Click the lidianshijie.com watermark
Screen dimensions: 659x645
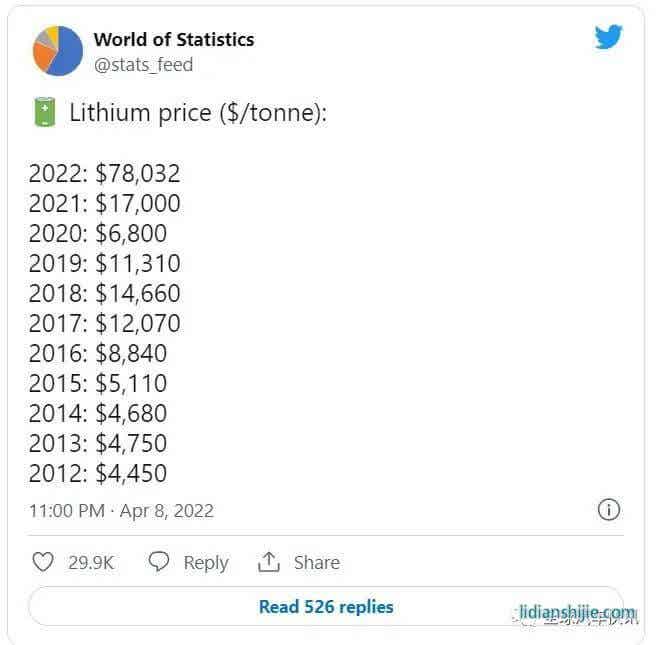(577, 613)
